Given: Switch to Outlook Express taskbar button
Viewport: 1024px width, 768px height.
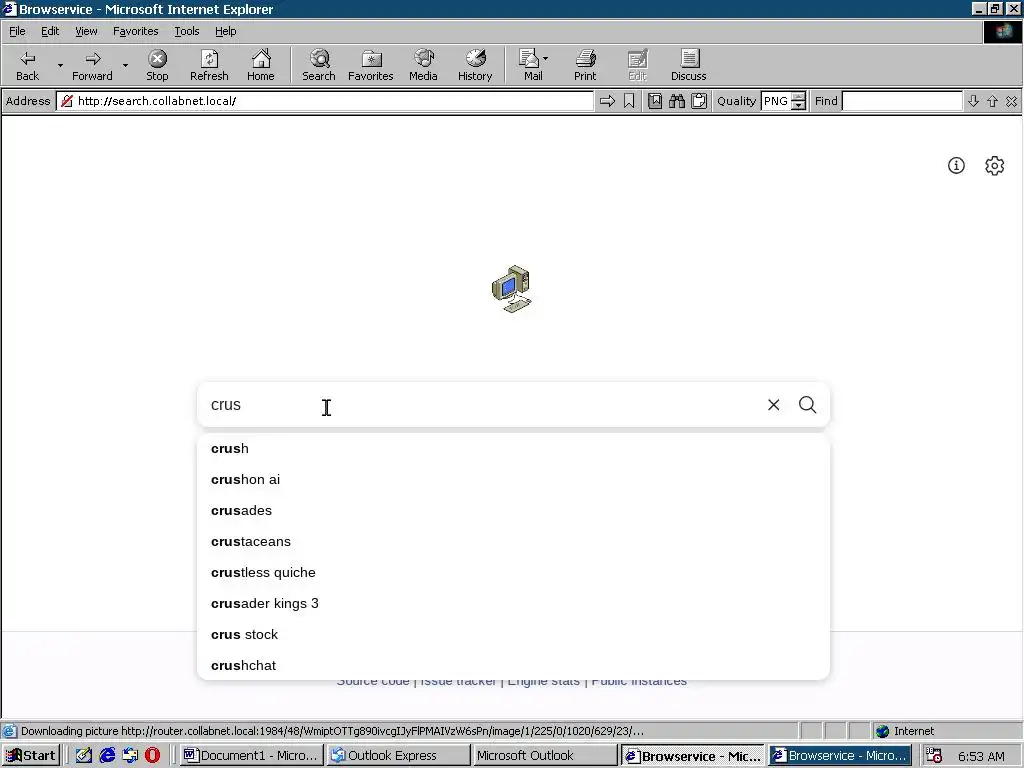Looking at the screenshot, I should pyautogui.click(x=398, y=756).
